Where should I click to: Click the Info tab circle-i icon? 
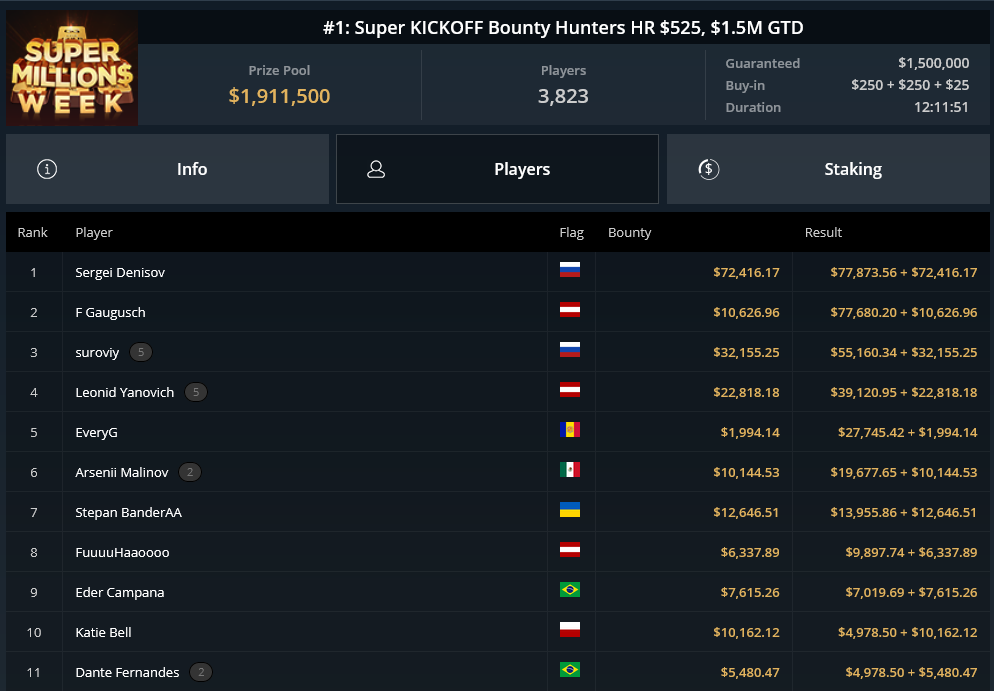[47, 169]
